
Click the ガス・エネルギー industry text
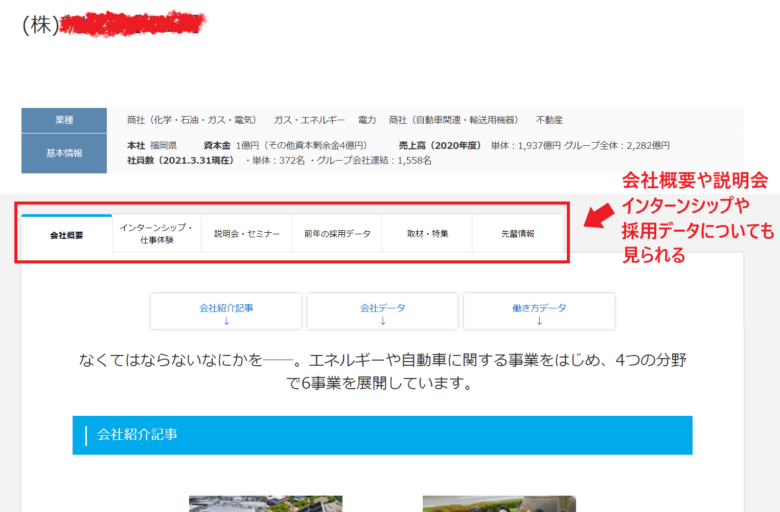(x=309, y=120)
